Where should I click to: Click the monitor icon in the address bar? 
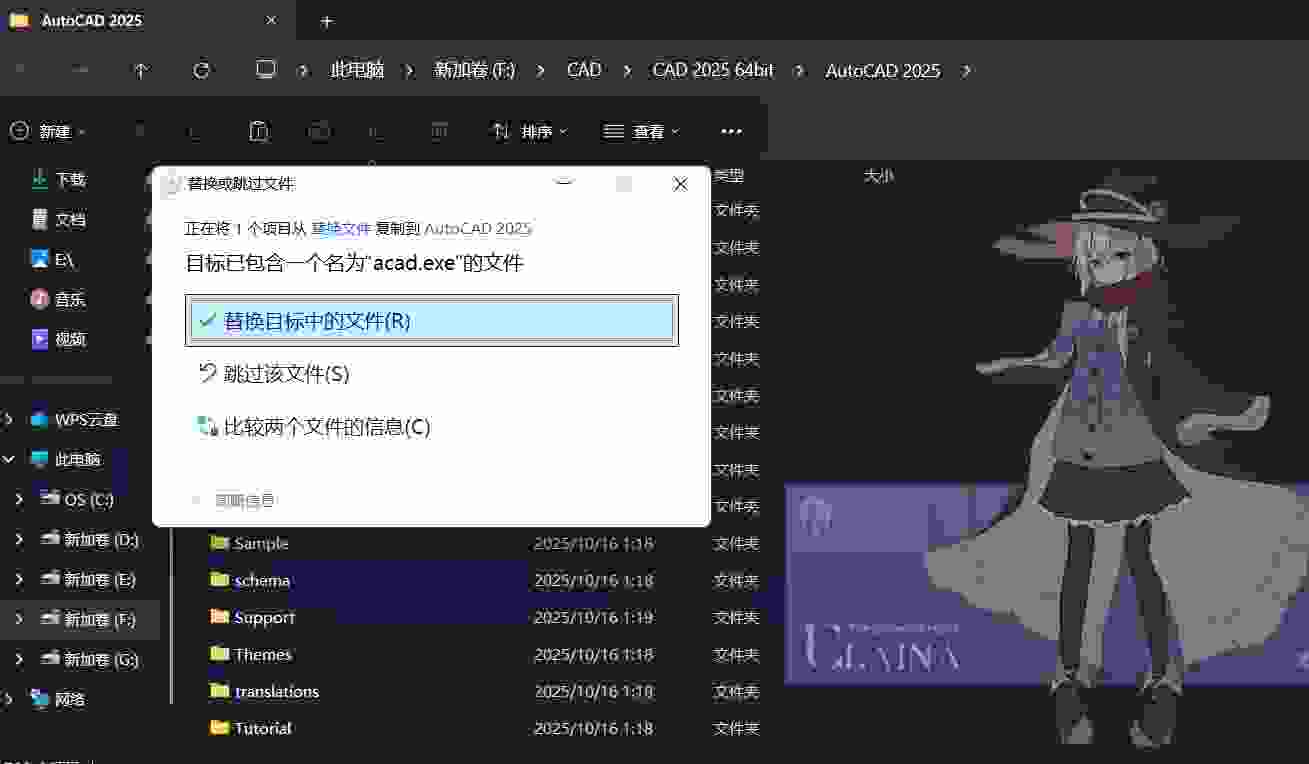click(x=265, y=70)
